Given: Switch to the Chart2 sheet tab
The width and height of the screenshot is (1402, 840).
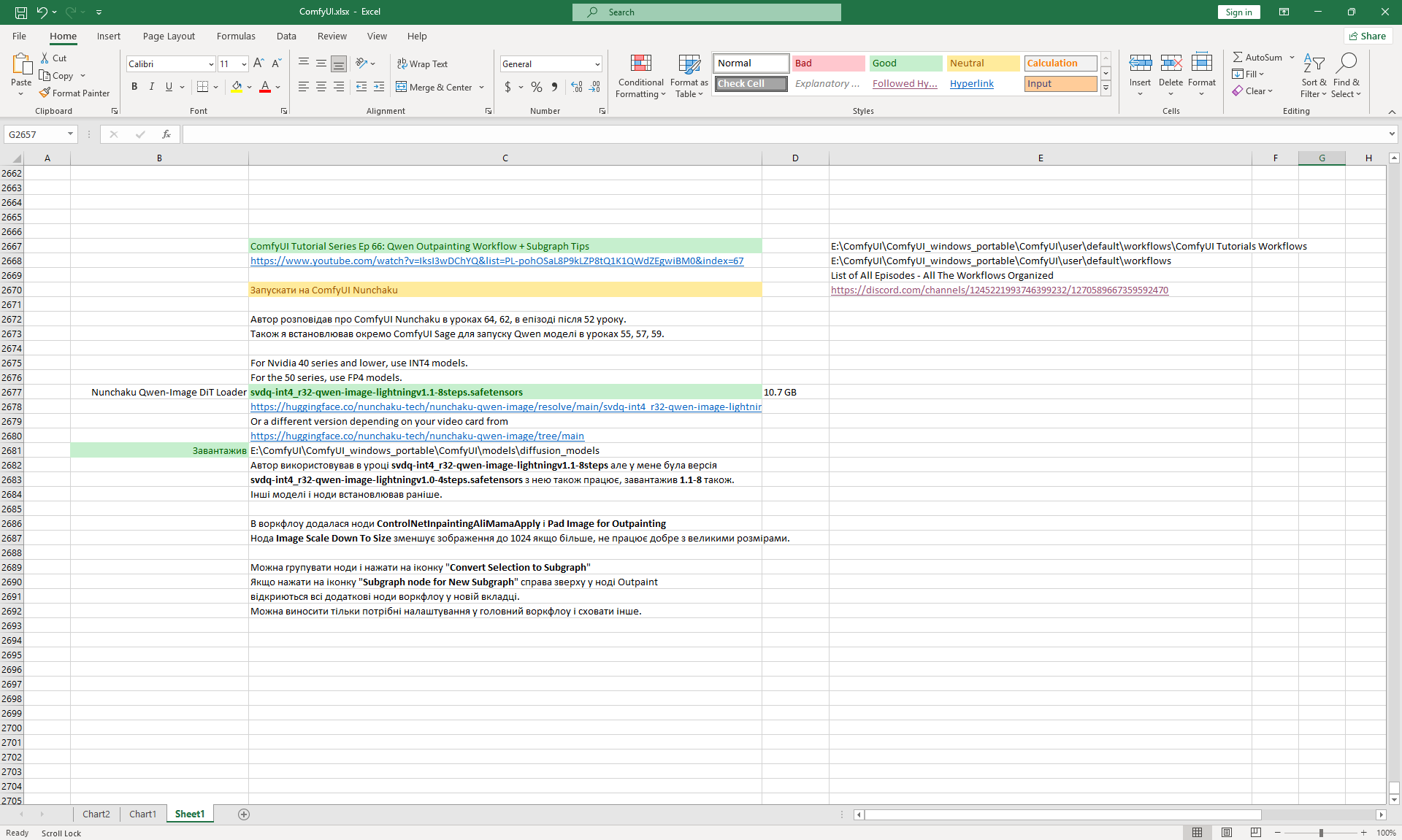Looking at the screenshot, I should (x=96, y=814).
